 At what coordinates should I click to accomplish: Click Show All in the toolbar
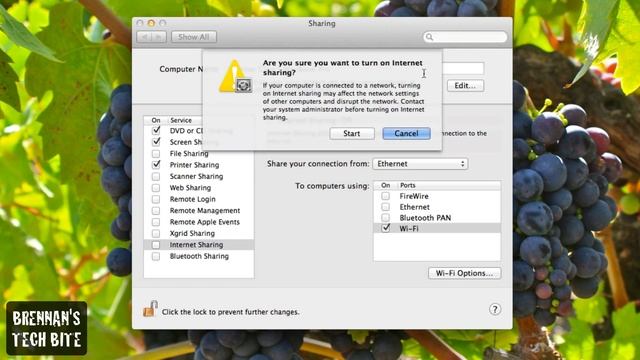click(x=194, y=37)
